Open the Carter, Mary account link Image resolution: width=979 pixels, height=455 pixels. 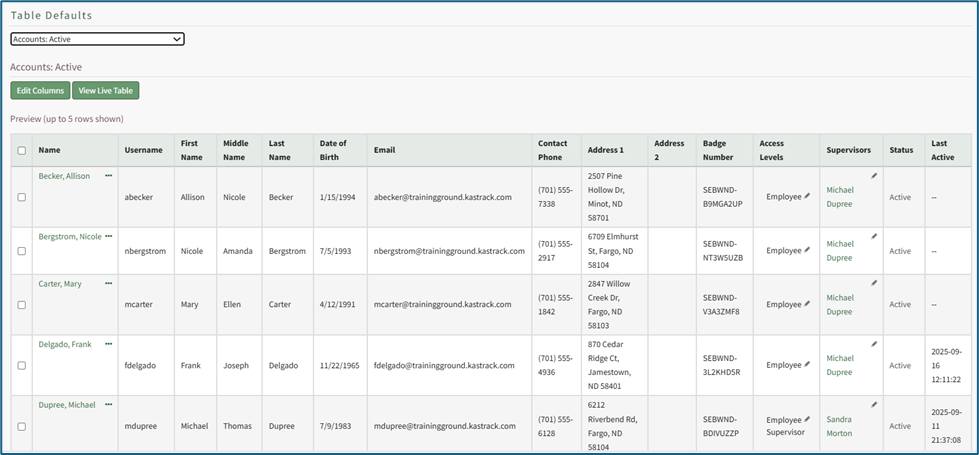tap(60, 284)
